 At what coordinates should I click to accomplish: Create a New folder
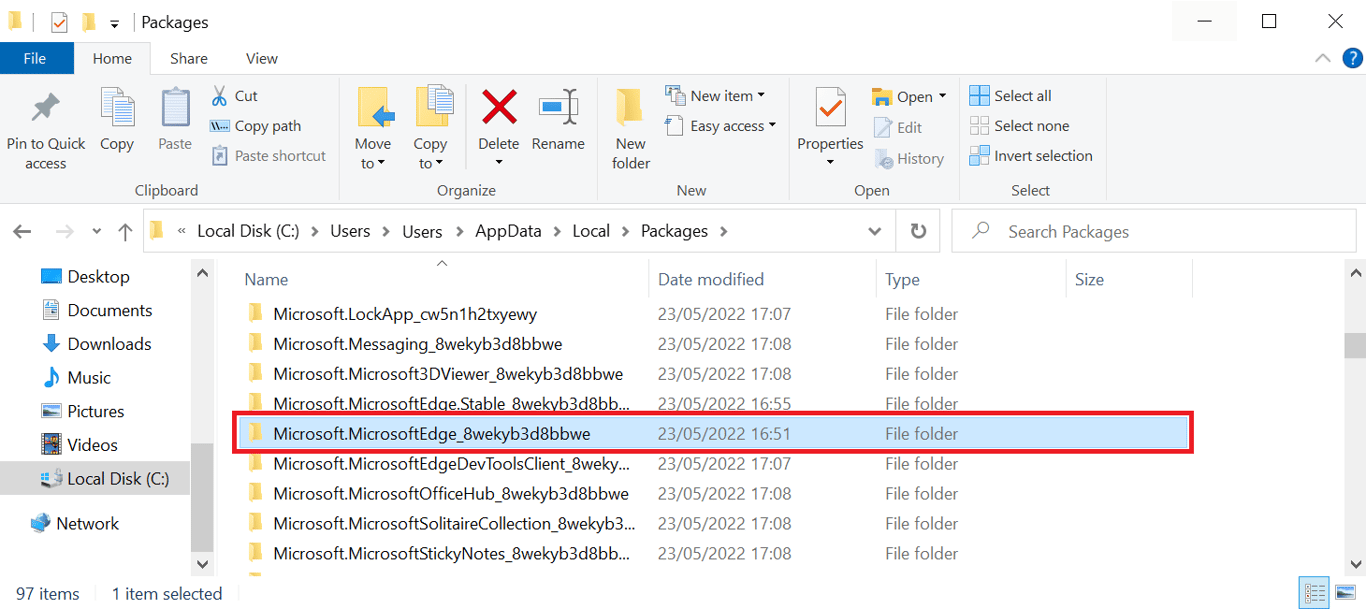click(630, 127)
